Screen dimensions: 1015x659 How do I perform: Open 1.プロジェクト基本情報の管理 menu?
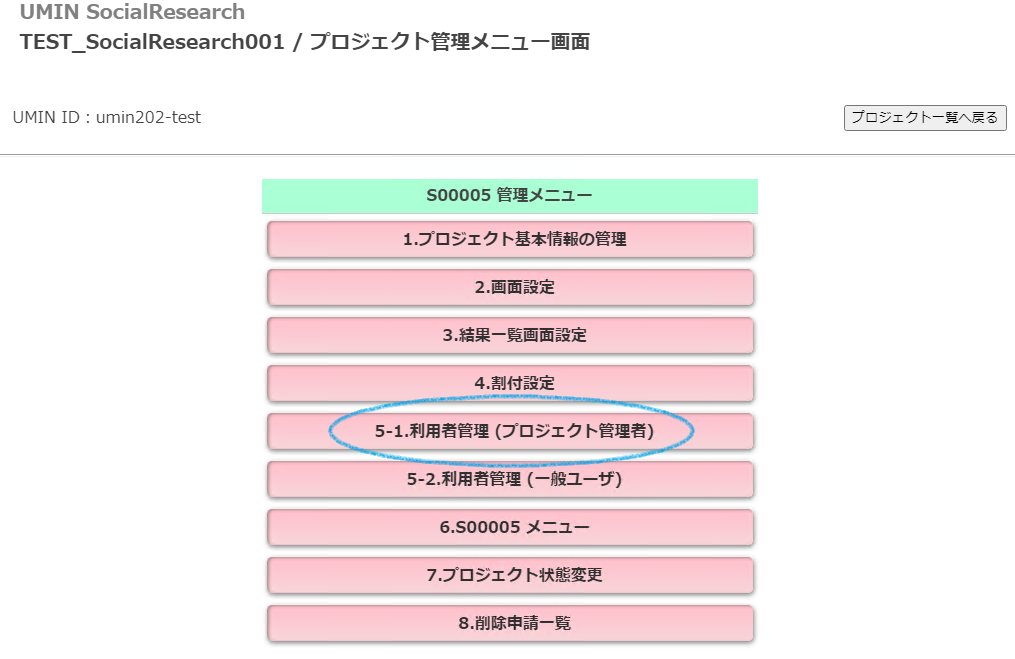click(510, 240)
